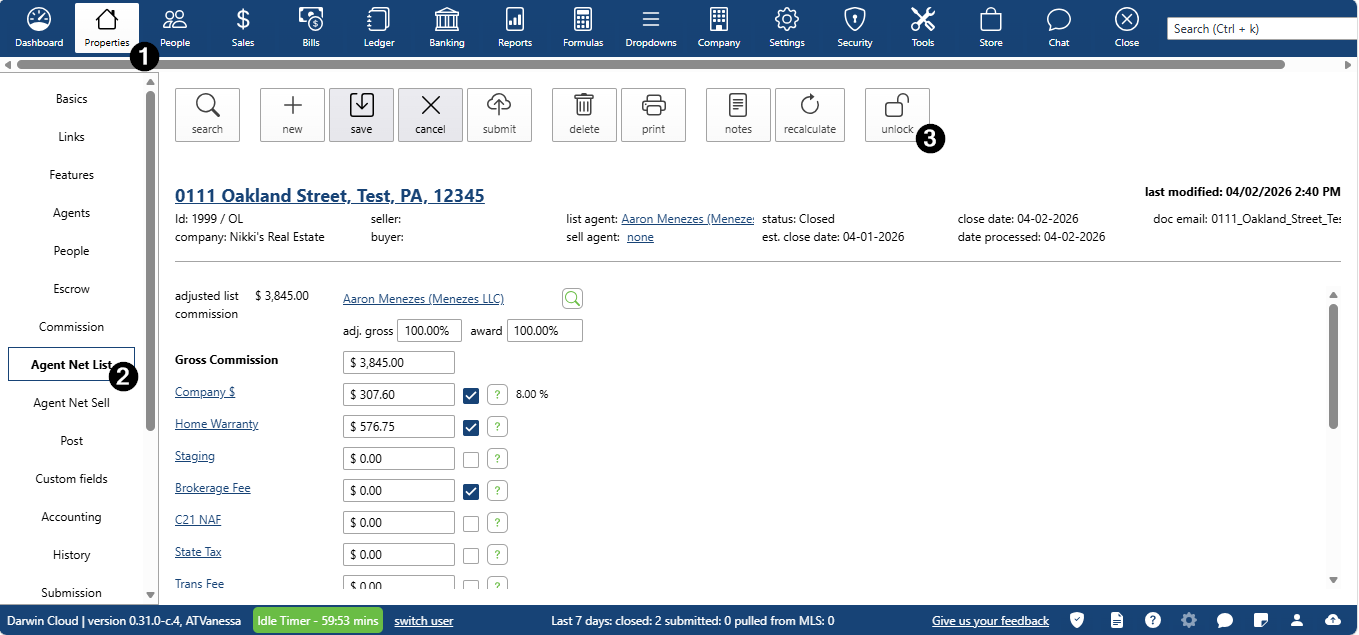Screen dimensions: 1359x635
Task: Uncheck the Company $ checkbox
Action: point(471,395)
